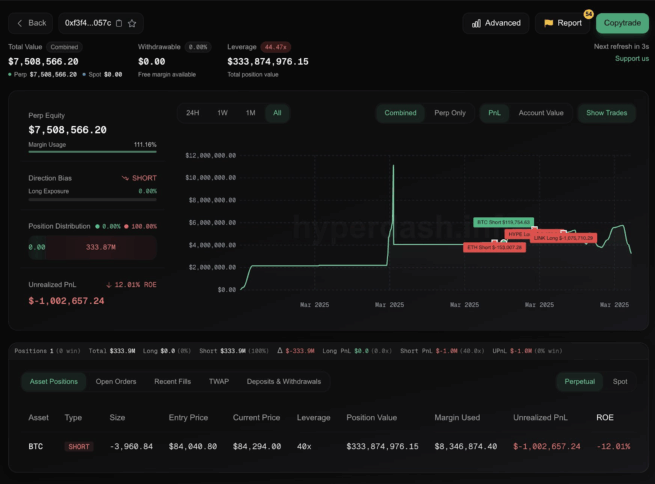Viewport: 655px width, 484px height.
Task: Switch to the Perpetual view
Action: click(579, 382)
